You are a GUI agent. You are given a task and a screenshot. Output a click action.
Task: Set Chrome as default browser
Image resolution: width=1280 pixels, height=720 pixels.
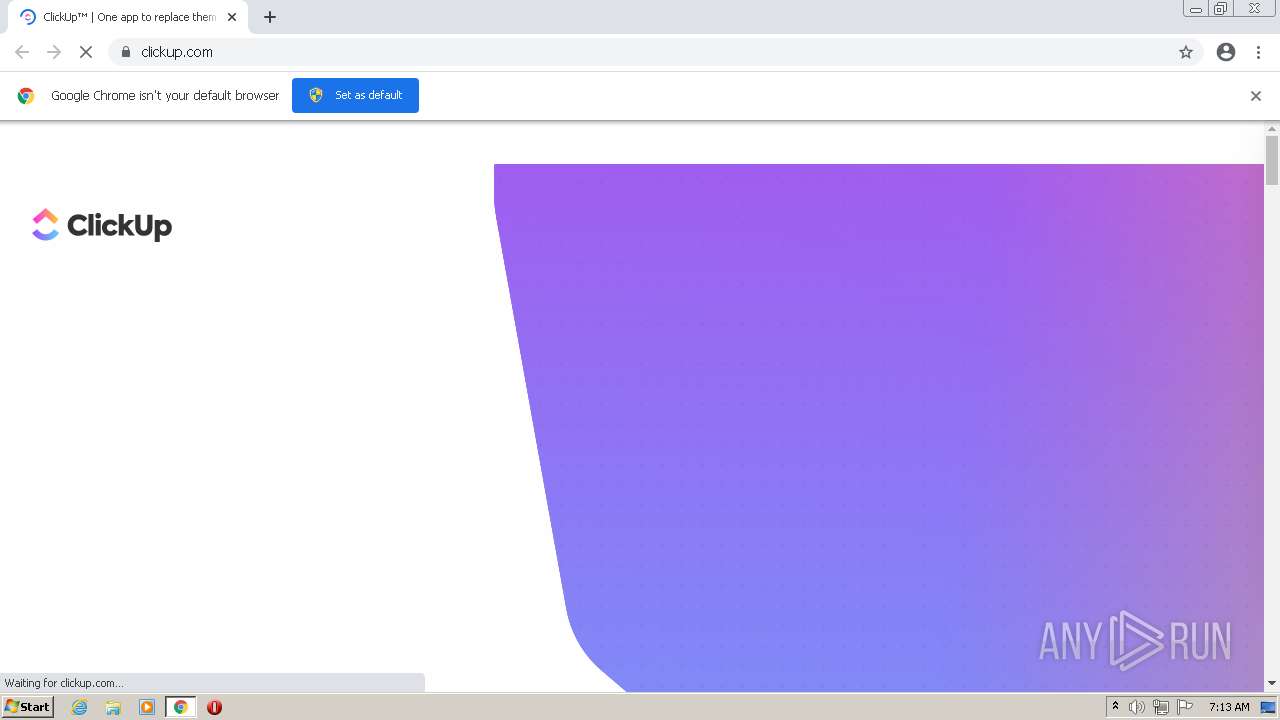tap(355, 95)
